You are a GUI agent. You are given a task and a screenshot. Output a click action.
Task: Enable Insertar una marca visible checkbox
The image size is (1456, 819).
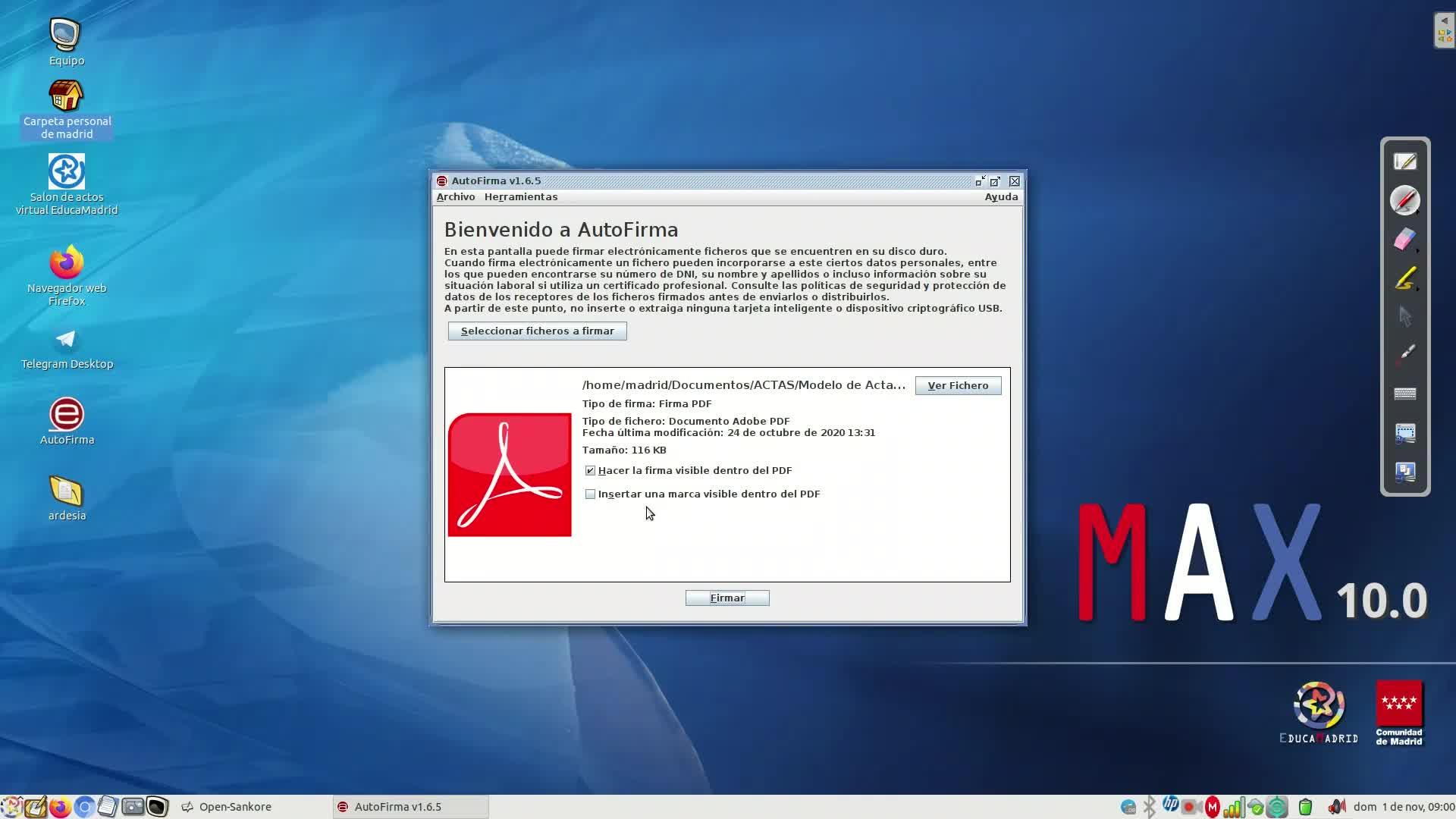590,494
